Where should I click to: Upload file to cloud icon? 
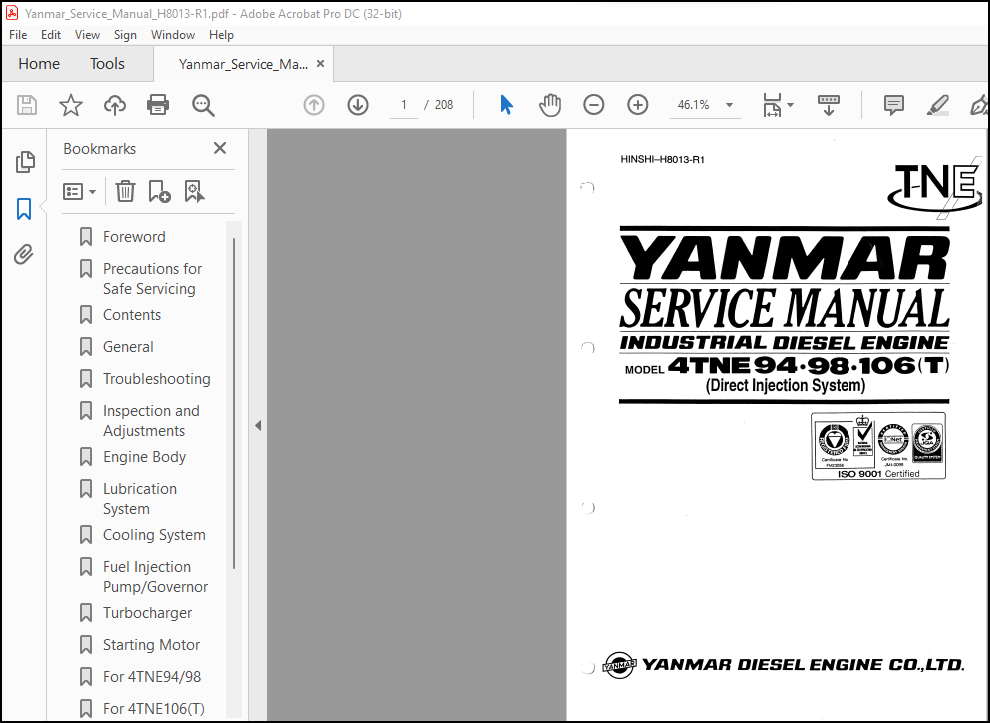(x=115, y=105)
